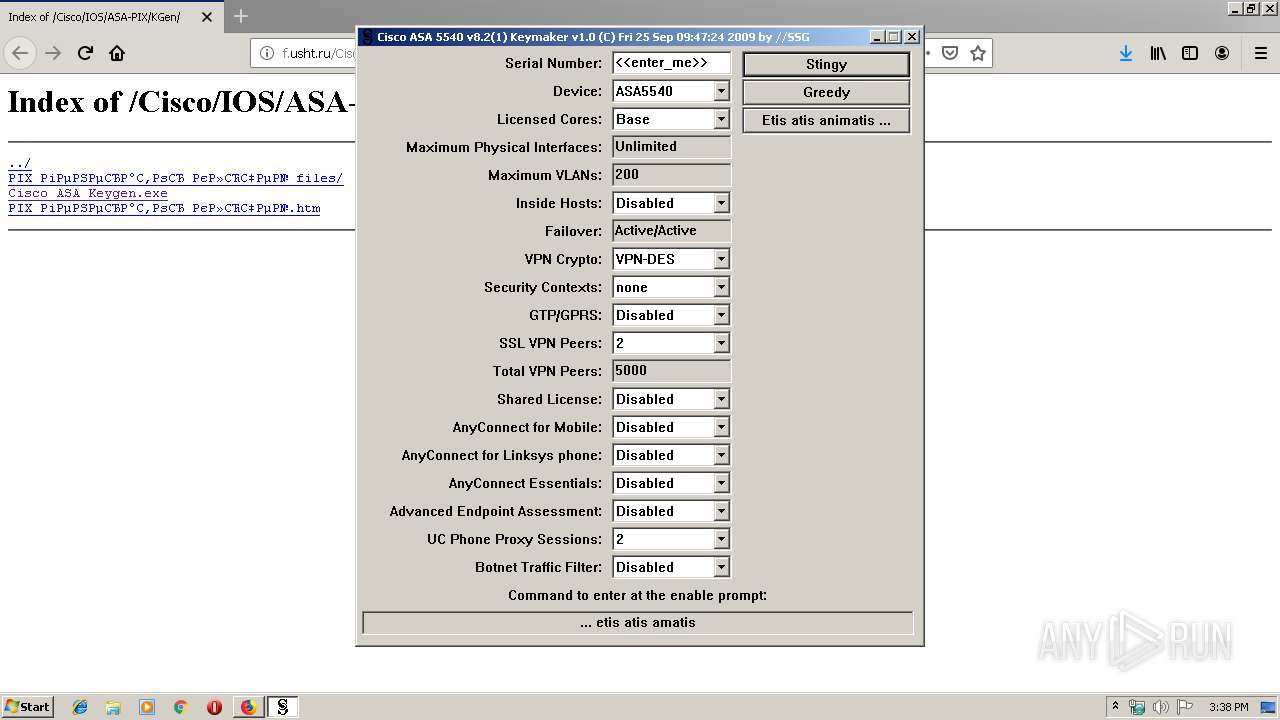Launch Chrome from the taskbar
The image size is (1280, 720).
(x=180, y=707)
